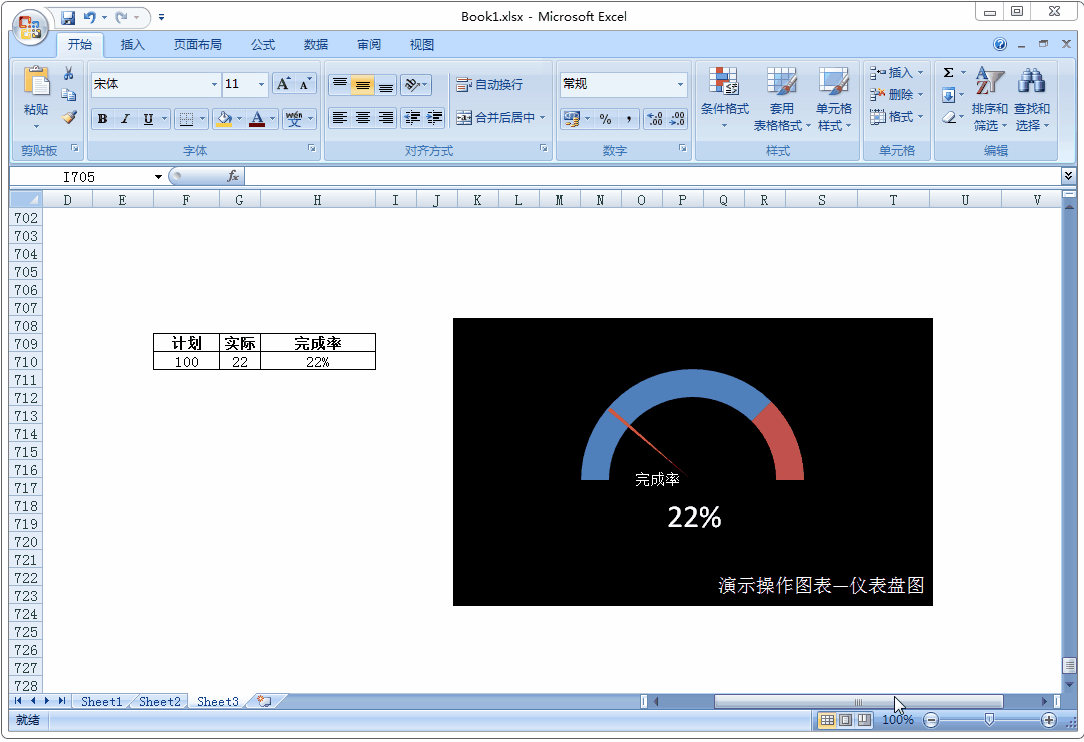Click 自动换行 wrap text button
The height and width of the screenshot is (742, 1084).
coord(489,84)
